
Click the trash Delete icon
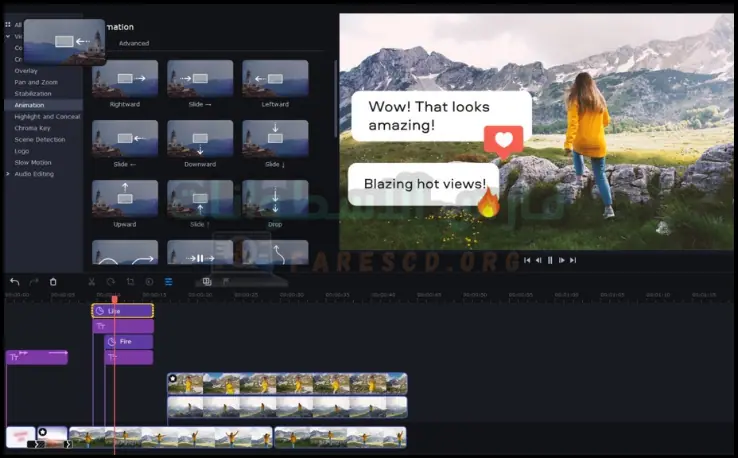[53, 282]
